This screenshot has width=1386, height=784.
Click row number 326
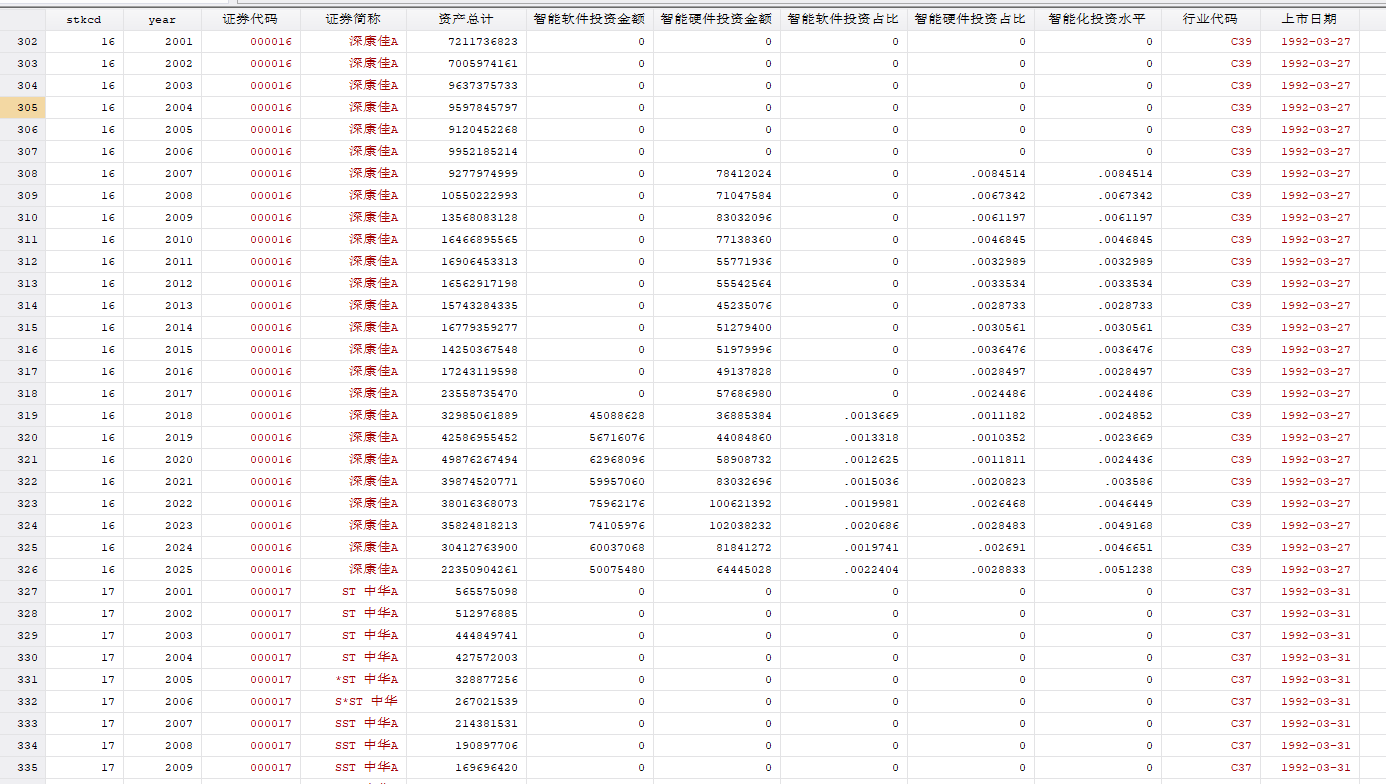click(x=22, y=569)
